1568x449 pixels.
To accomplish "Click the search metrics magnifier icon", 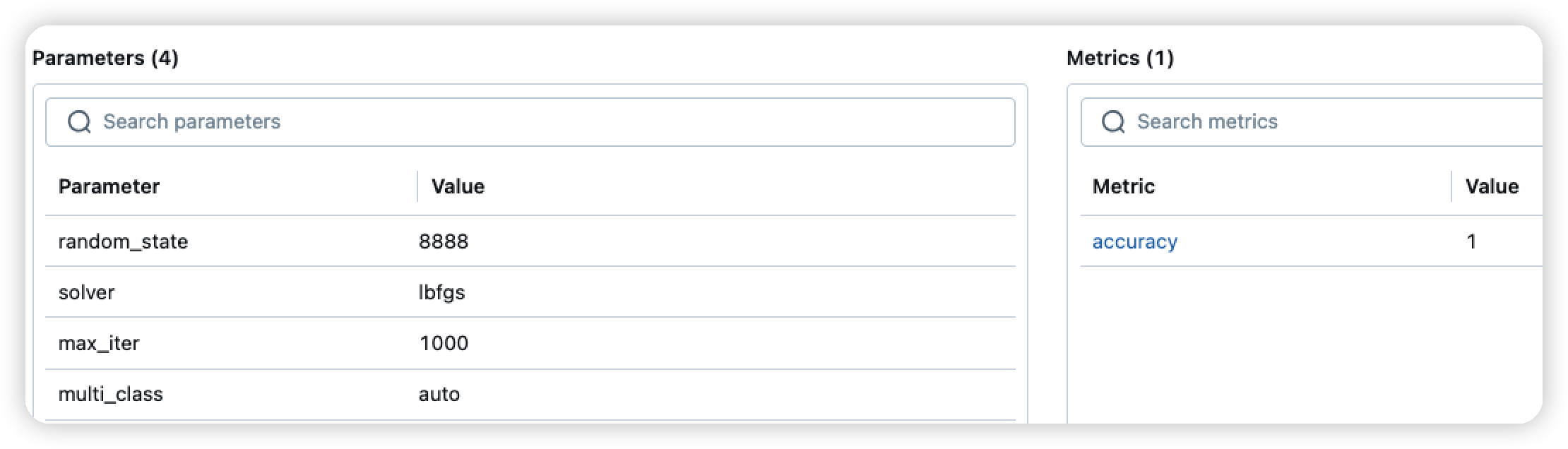I will [1113, 122].
